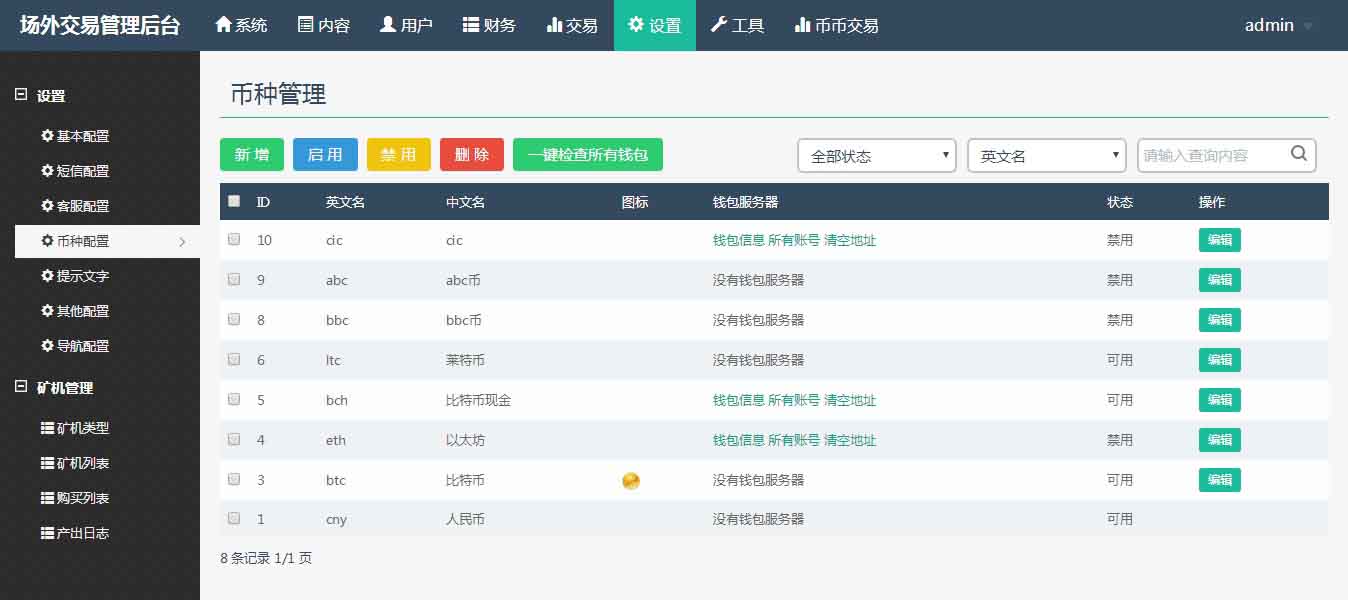The height and width of the screenshot is (600, 1348).
Task: Open the 设置 gear icon tab
Action: pyautogui.click(x=636, y=25)
